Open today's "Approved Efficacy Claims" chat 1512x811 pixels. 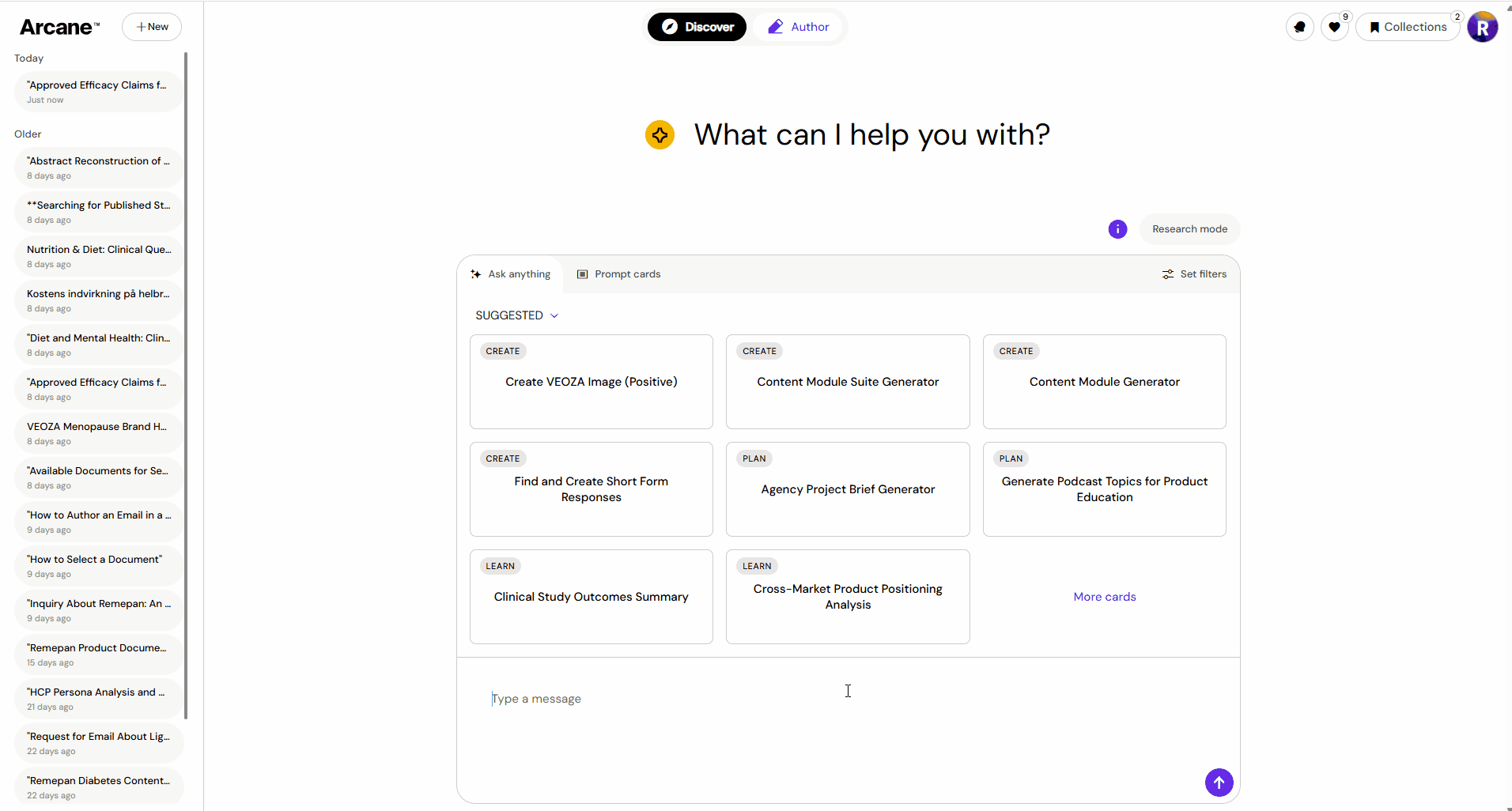pyautogui.click(x=99, y=92)
